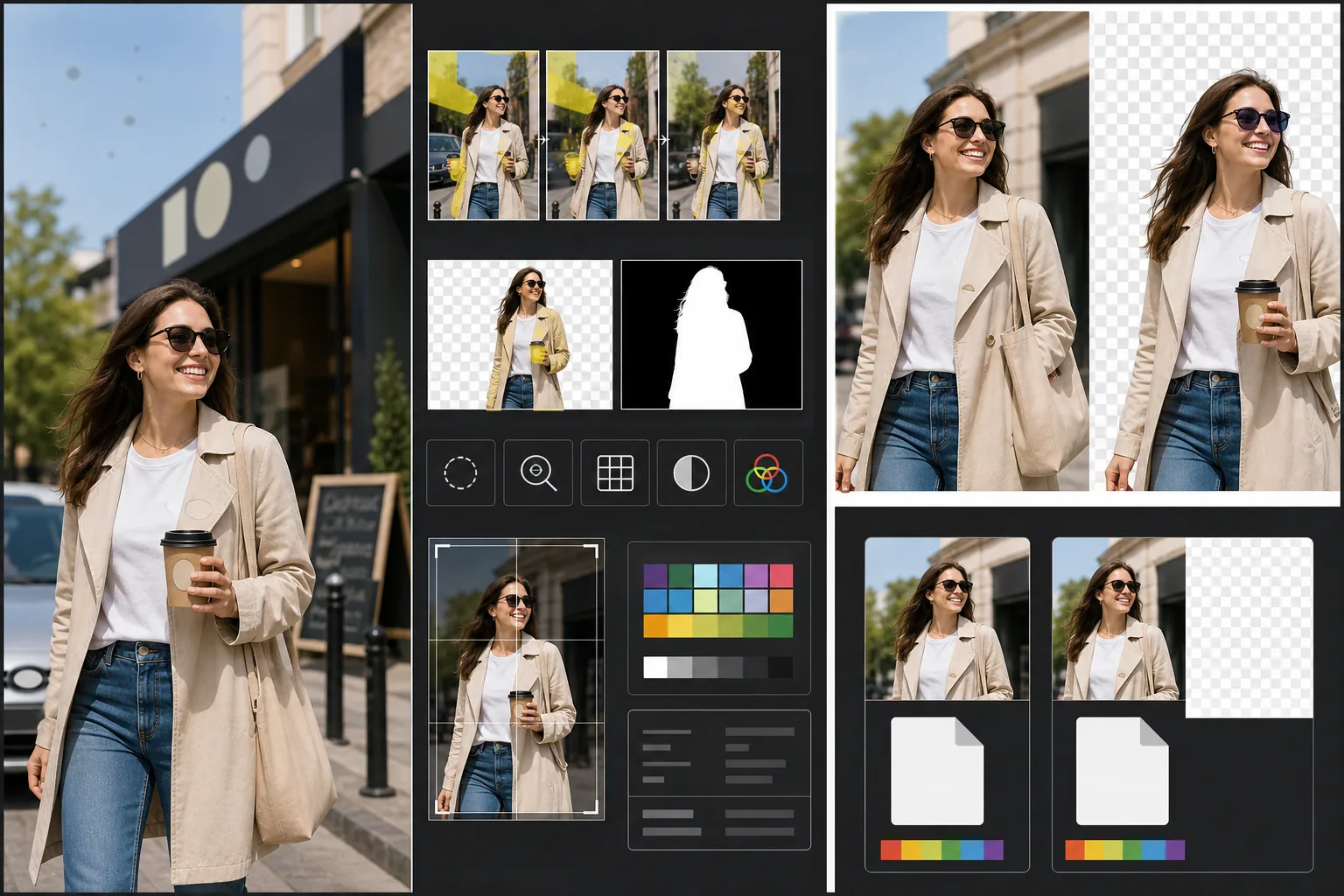Click the top-left corner handle of the crop frame
The width and height of the screenshot is (1344, 896).
tap(443, 551)
